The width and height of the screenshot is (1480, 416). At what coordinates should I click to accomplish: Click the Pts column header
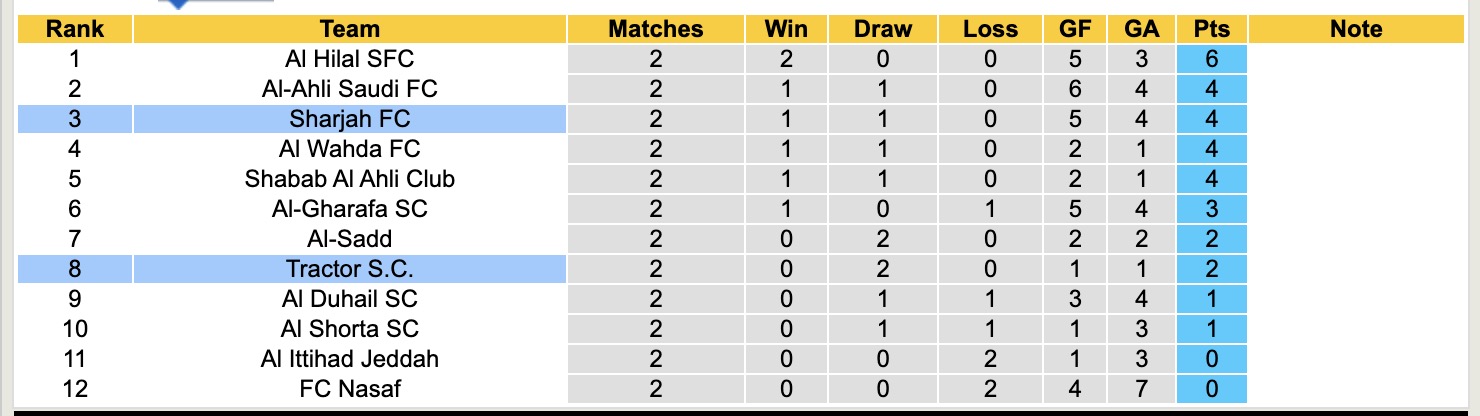pos(1212,29)
